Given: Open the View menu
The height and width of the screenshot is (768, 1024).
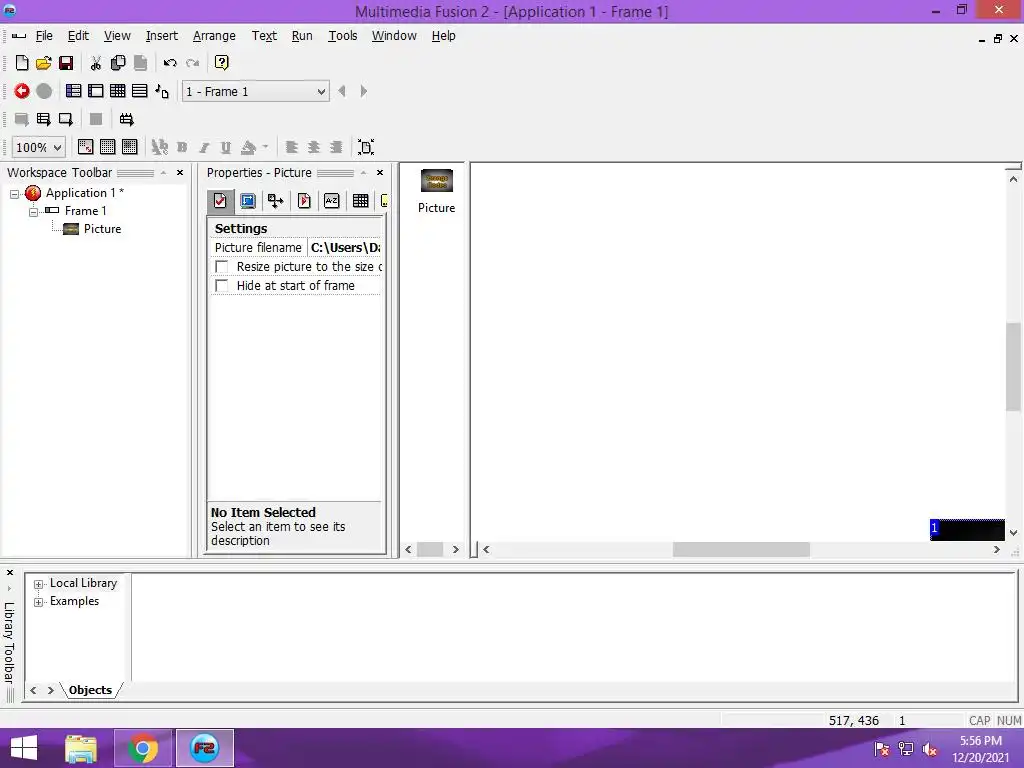Looking at the screenshot, I should [x=118, y=36].
